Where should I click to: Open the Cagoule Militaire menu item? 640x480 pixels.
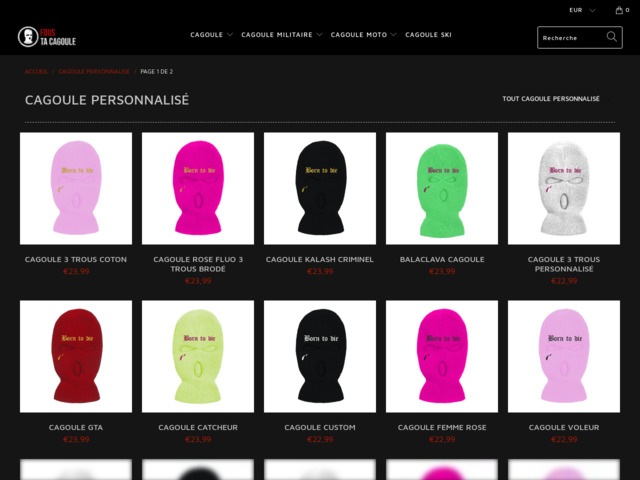point(277,35)
